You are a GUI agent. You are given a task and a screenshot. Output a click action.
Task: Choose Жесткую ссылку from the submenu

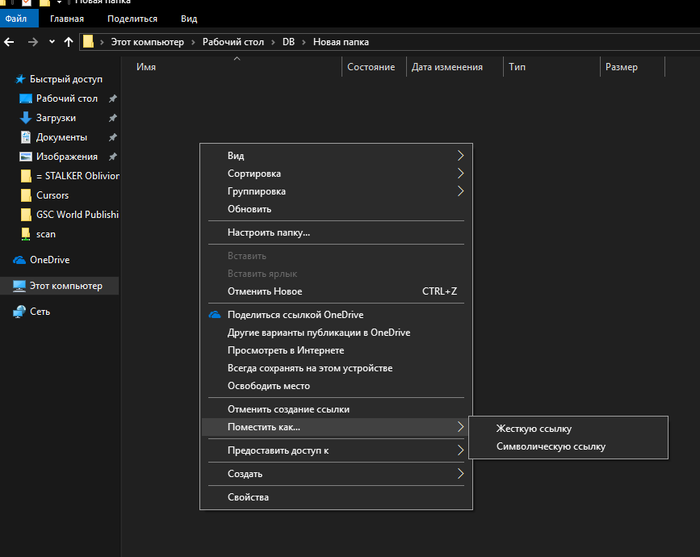tap(534, 428)
